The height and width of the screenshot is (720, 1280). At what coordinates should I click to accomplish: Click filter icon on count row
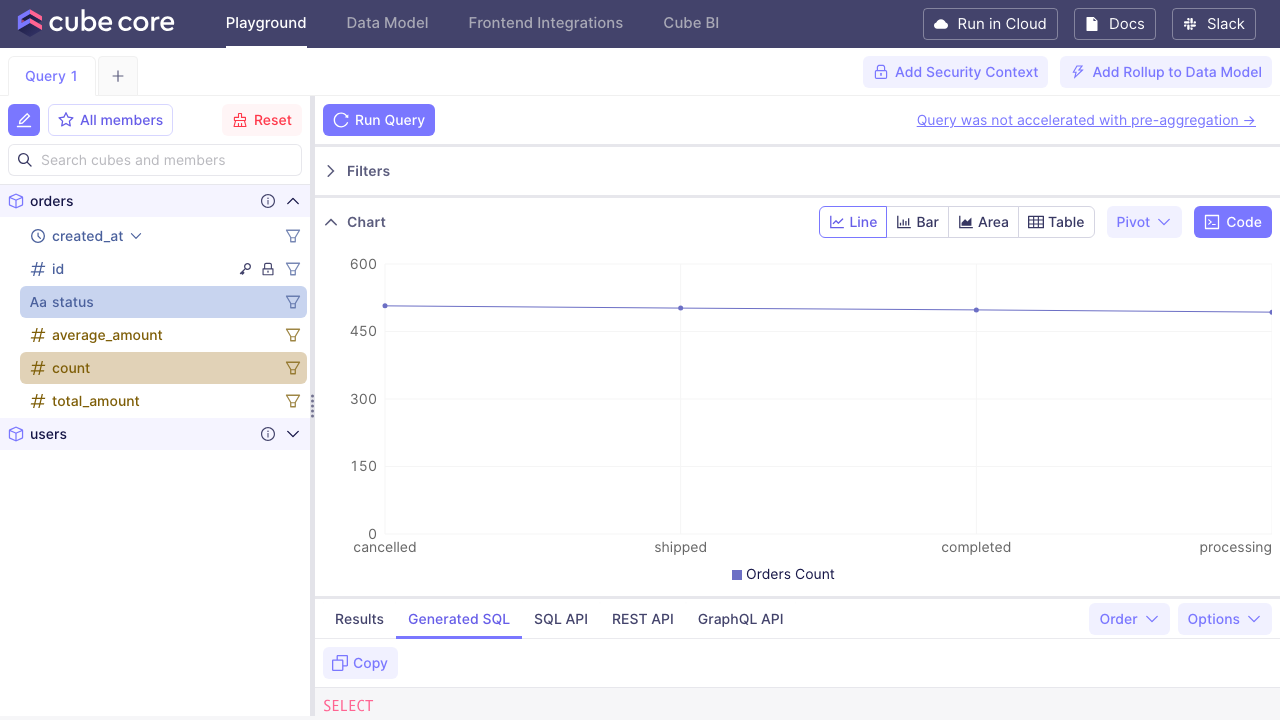[293, 368]
